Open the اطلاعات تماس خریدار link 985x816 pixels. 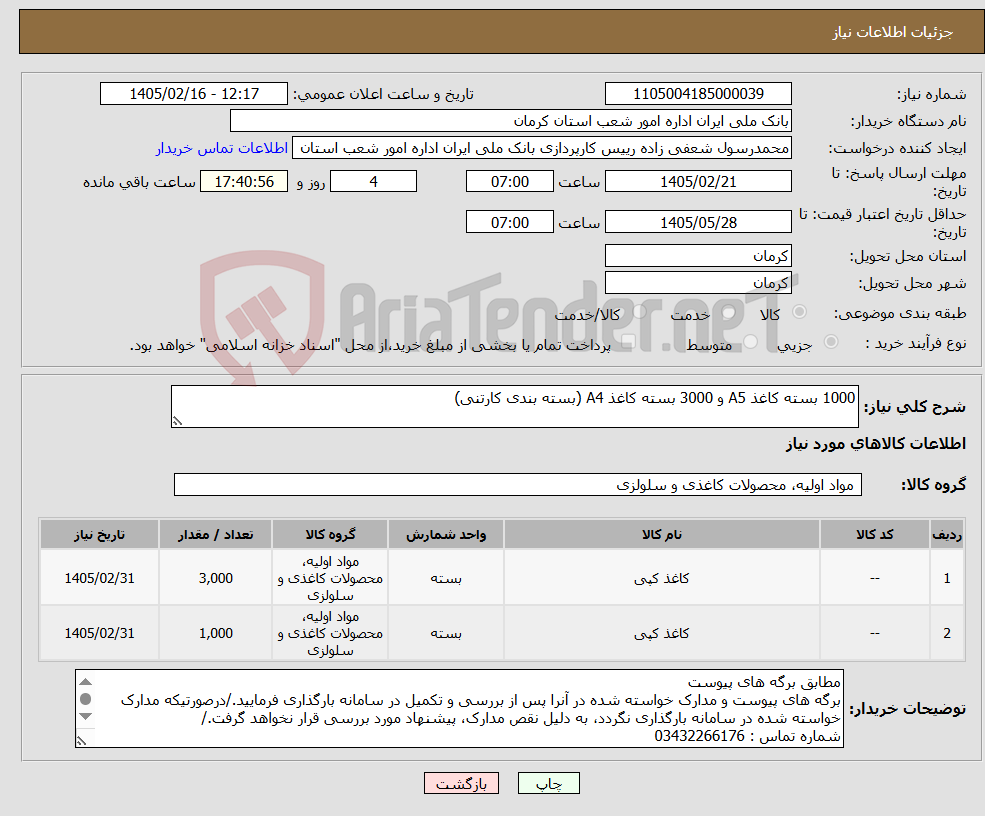(222, 148)
